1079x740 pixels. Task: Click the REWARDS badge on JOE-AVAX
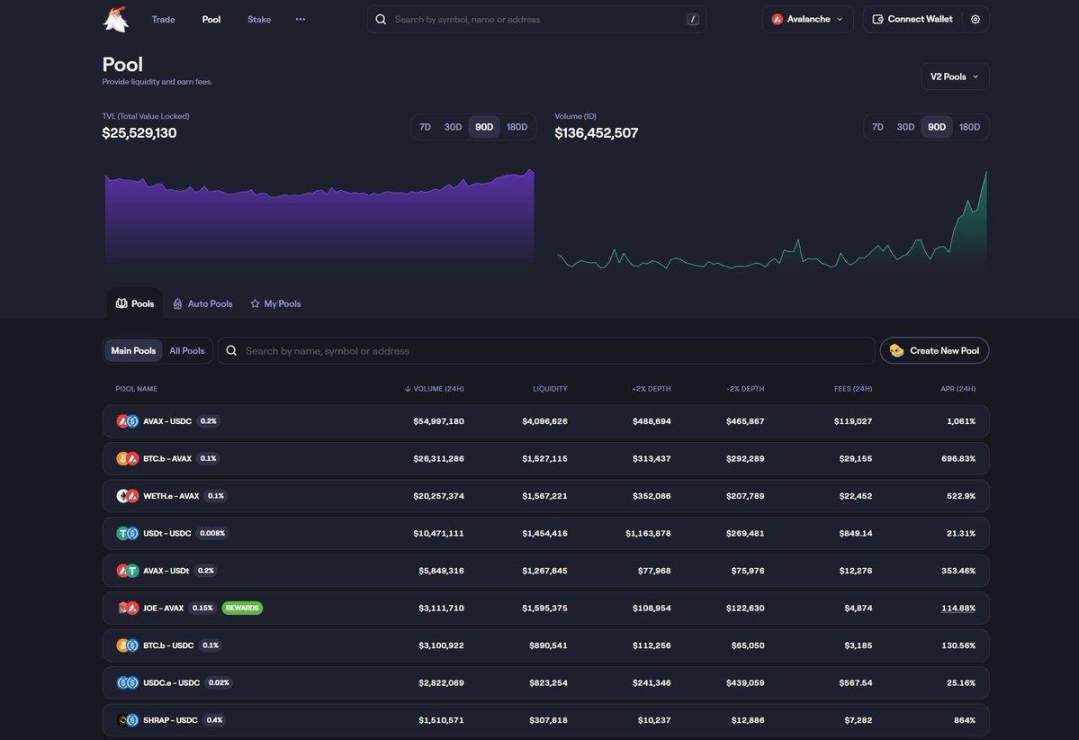point(242,608)
